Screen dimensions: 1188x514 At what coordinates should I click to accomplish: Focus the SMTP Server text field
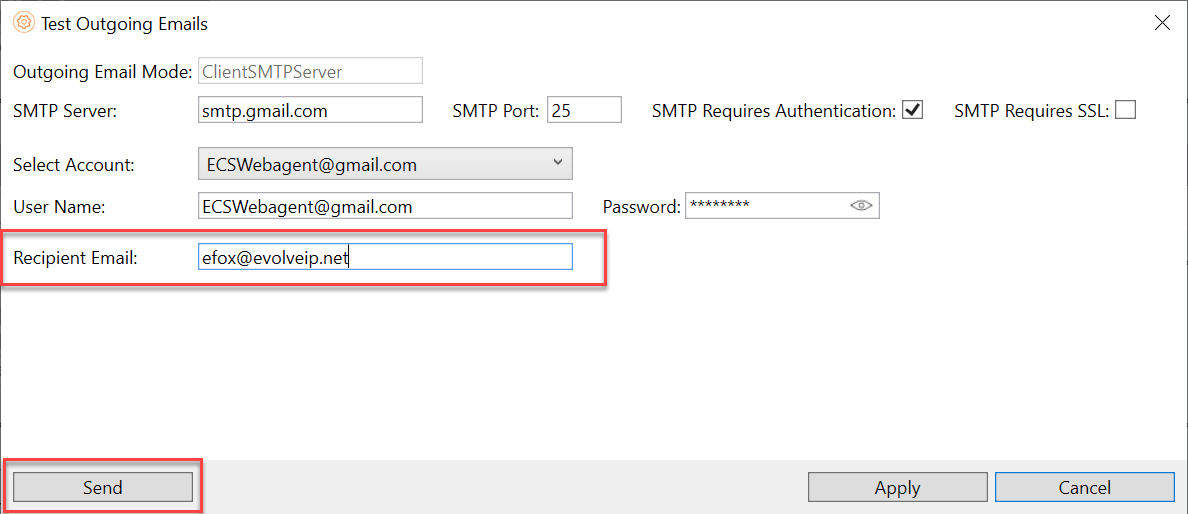310,110
